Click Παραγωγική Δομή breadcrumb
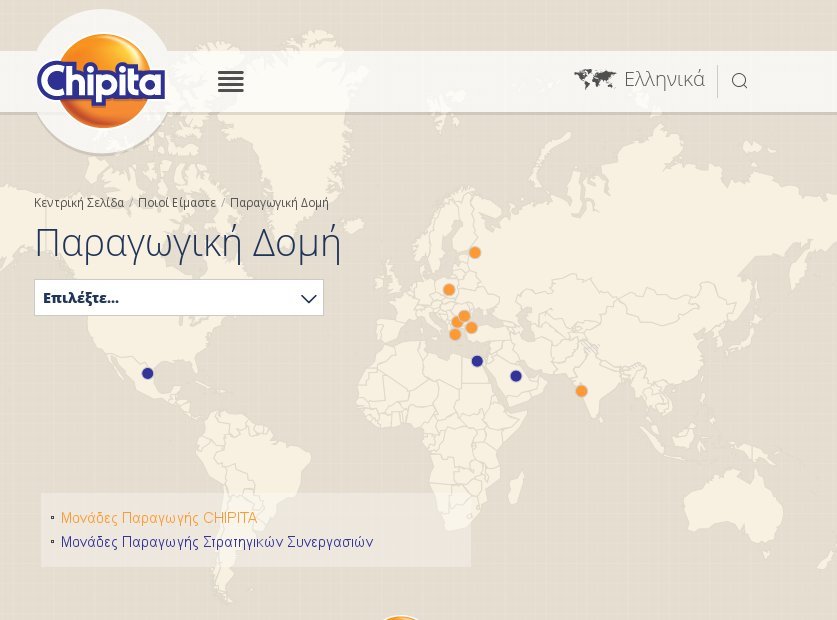837x620 pixels. pos(279,203)
